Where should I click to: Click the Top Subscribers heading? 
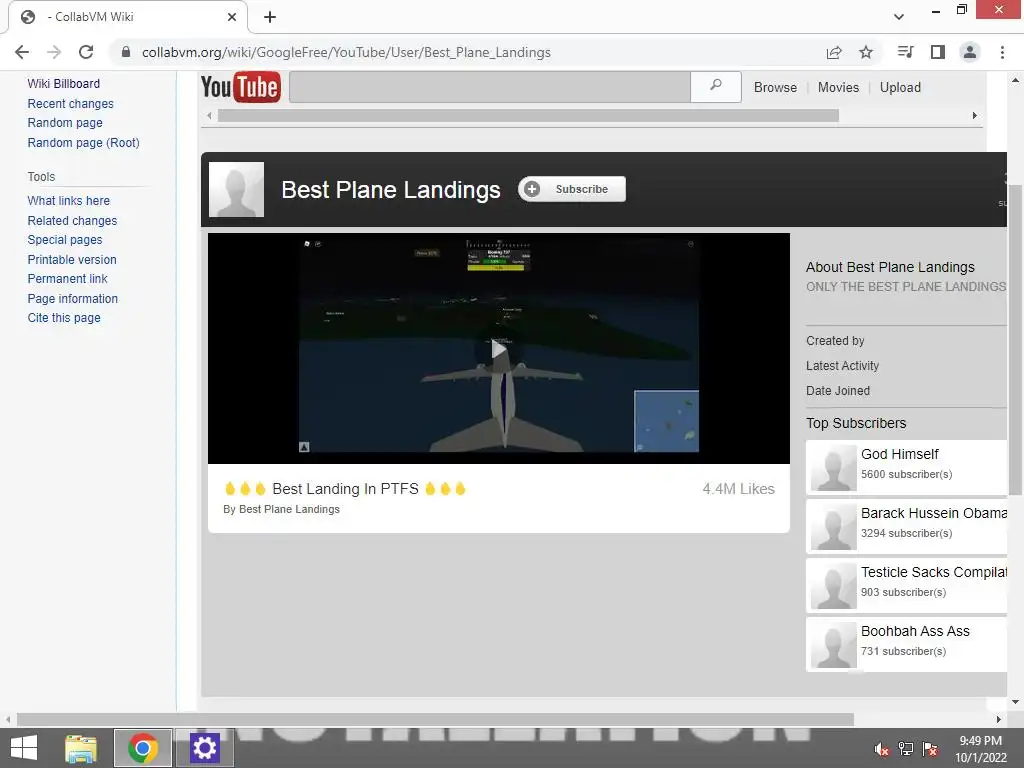tap(856, 423)
